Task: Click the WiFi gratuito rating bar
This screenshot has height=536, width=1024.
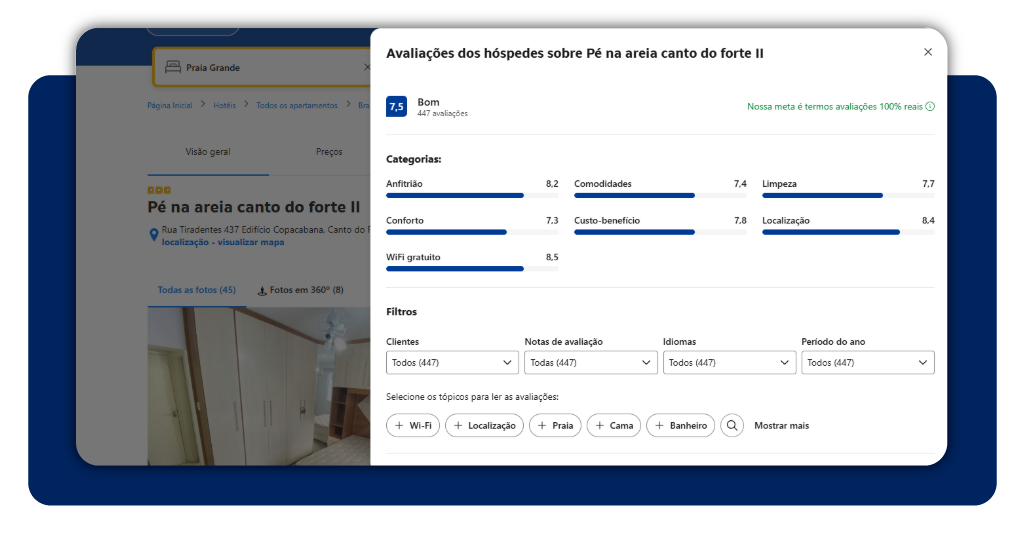Action: click(x=472, y=268)
